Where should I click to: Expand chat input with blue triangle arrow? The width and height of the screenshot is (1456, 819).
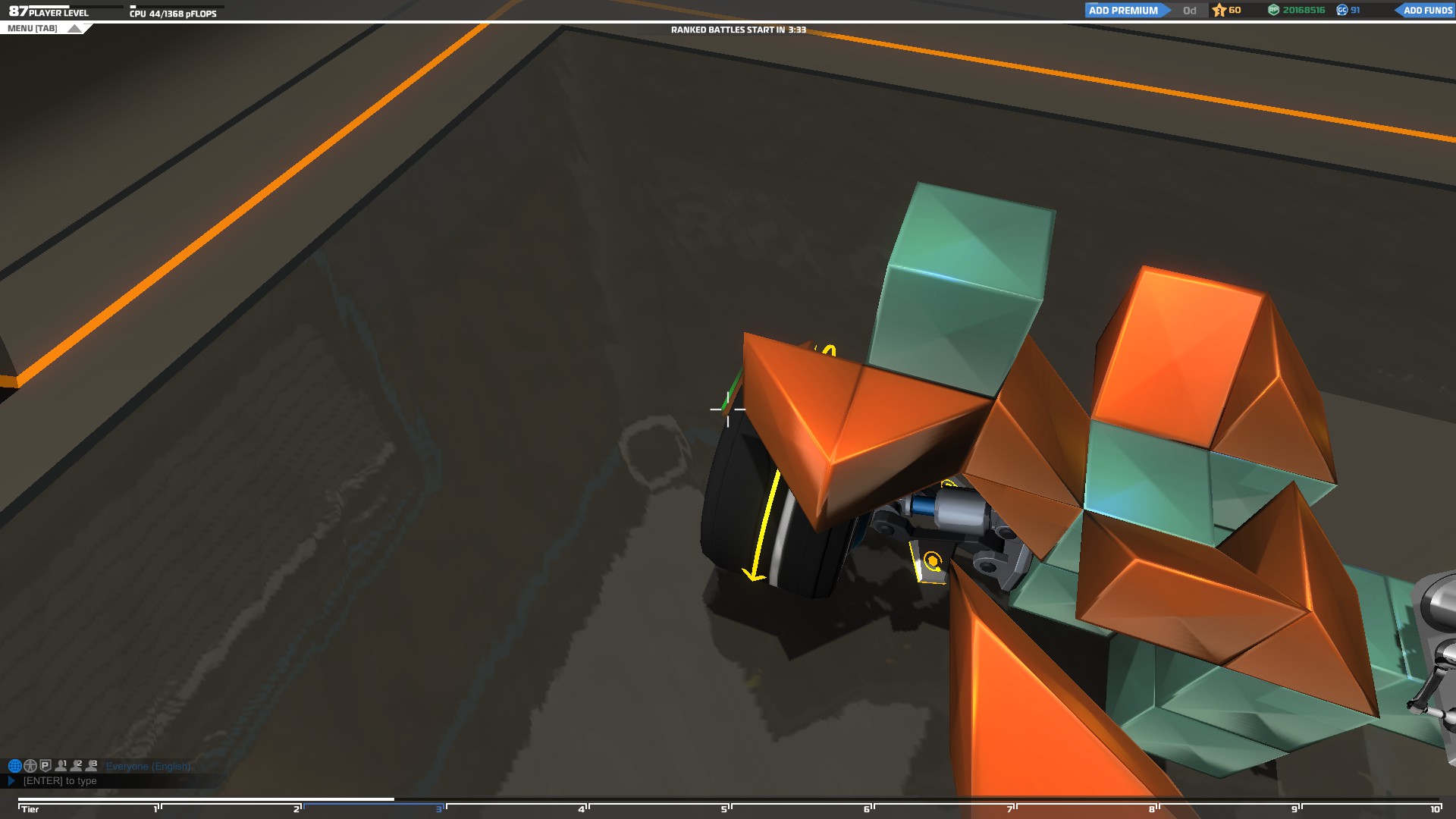11,780
